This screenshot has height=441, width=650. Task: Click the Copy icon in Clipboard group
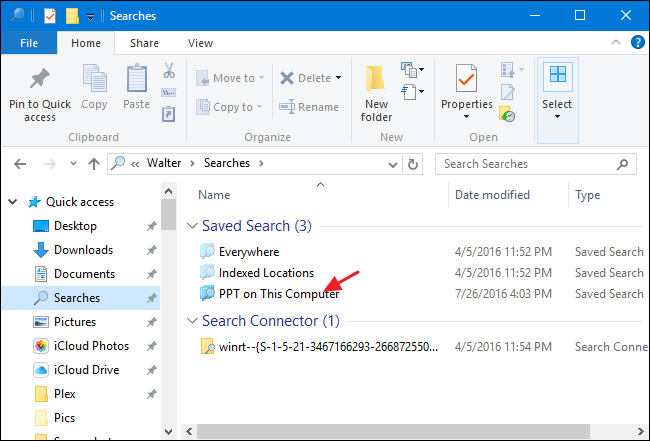(x=95, y=88)
